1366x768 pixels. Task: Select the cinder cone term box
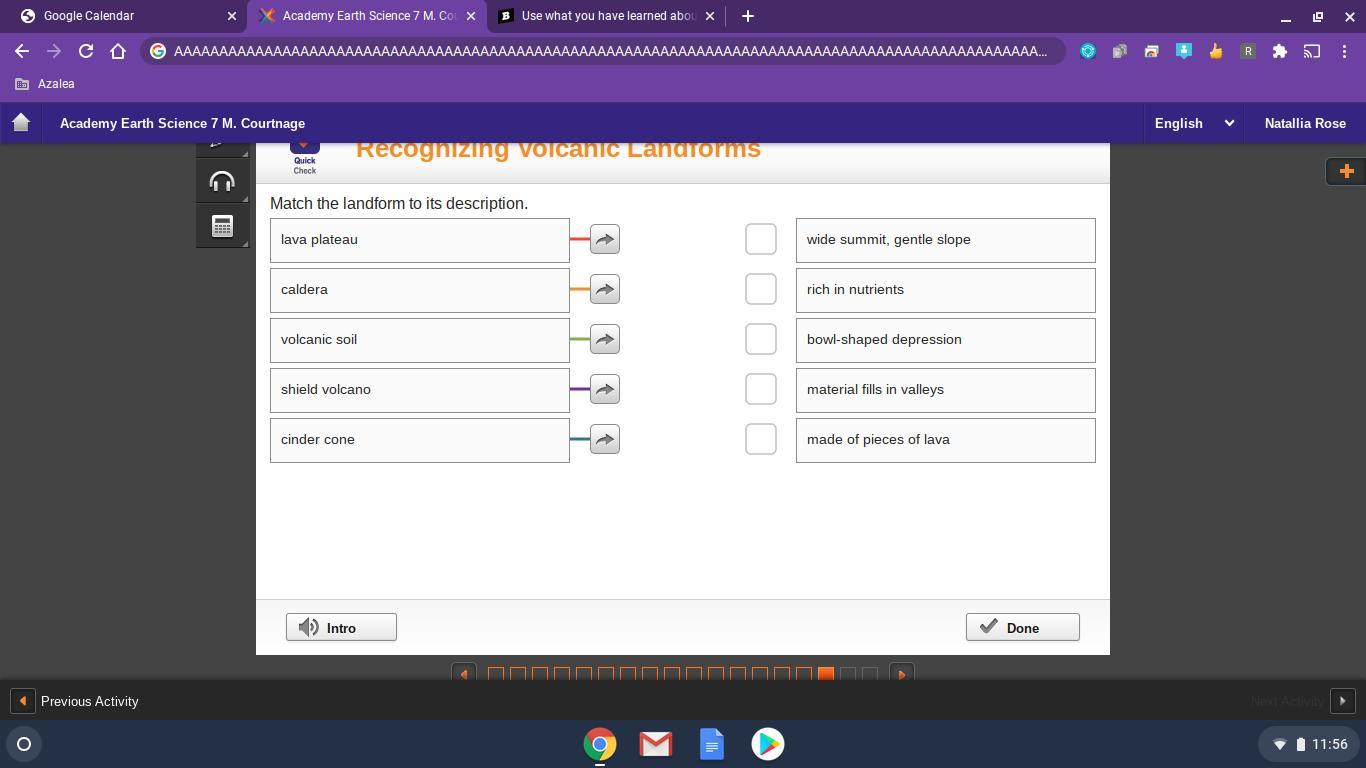coord(420,440)
